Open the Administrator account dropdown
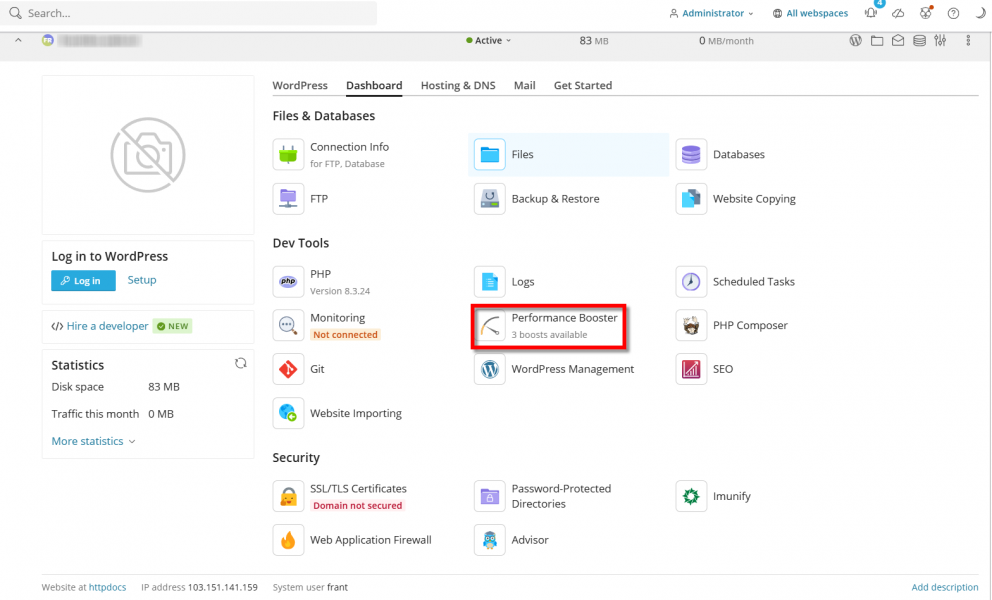Viewport: 992px width, 600px height. click(712, 13)
